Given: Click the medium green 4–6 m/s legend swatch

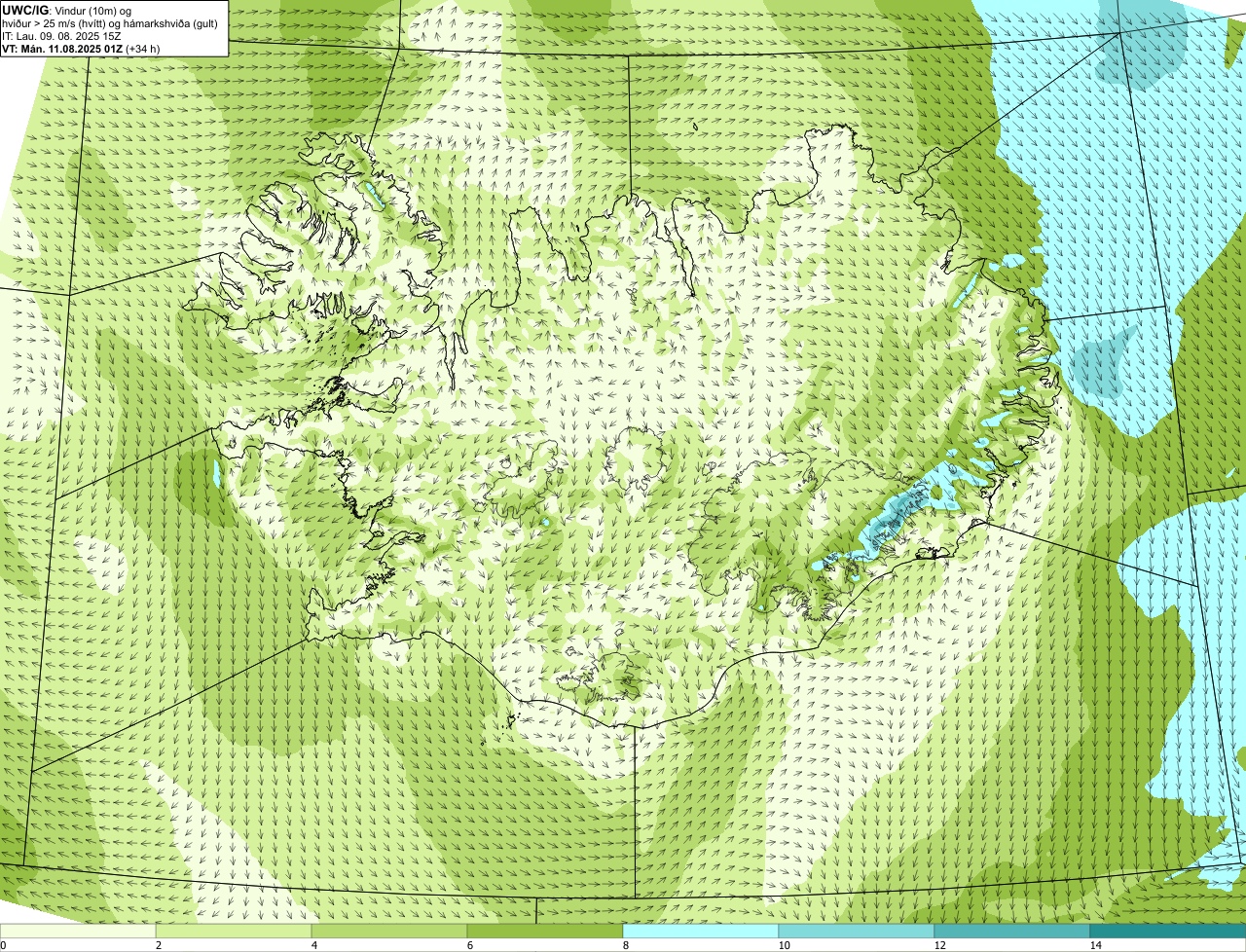Looking at the screenshot, I should (389, 932).
